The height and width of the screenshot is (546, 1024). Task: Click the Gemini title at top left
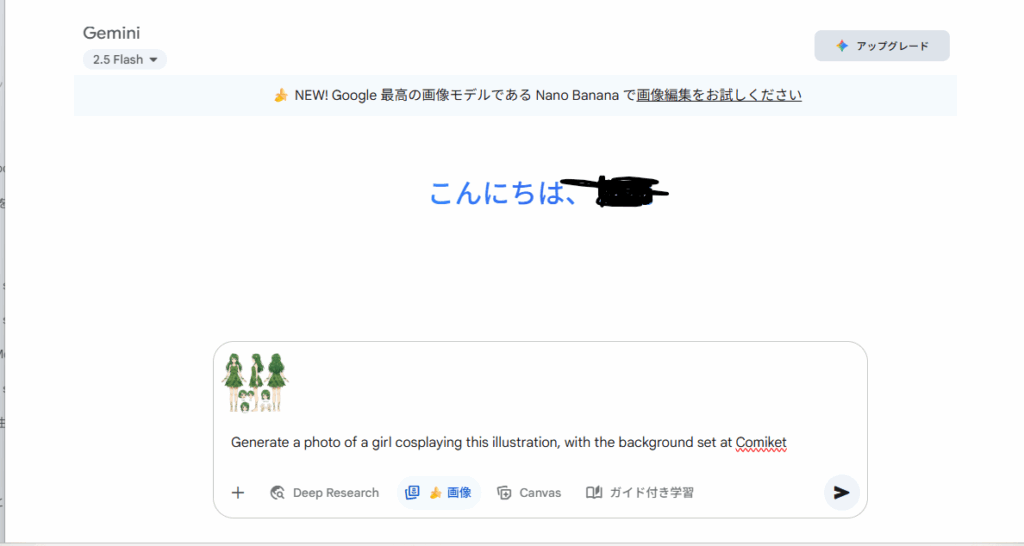point(111,33)
